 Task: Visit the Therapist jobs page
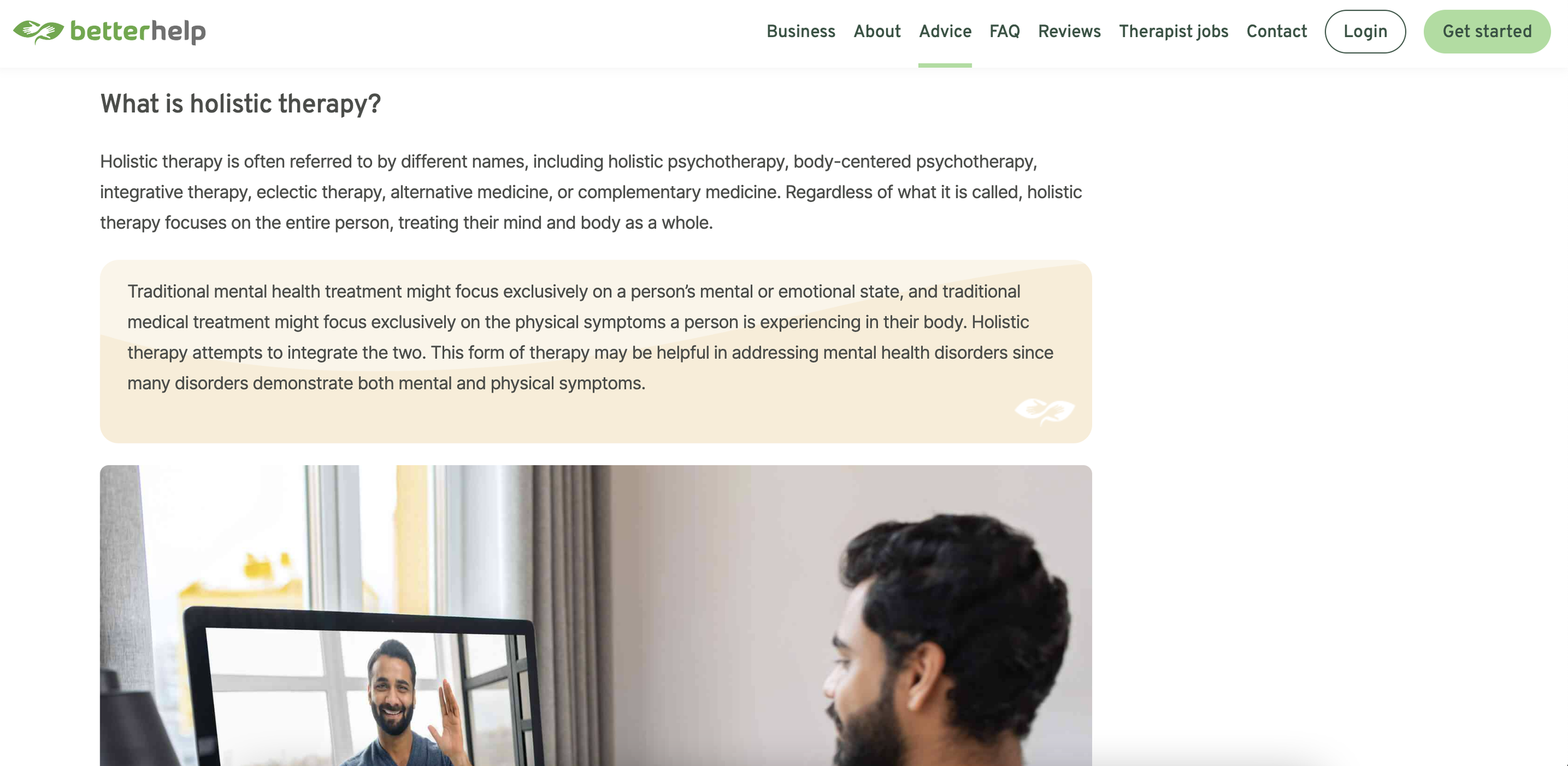[x=1173, y=31]
